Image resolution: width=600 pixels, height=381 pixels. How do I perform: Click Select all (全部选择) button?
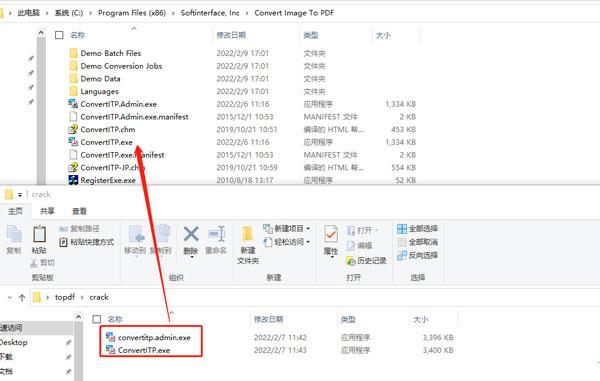tap(417, 229)
